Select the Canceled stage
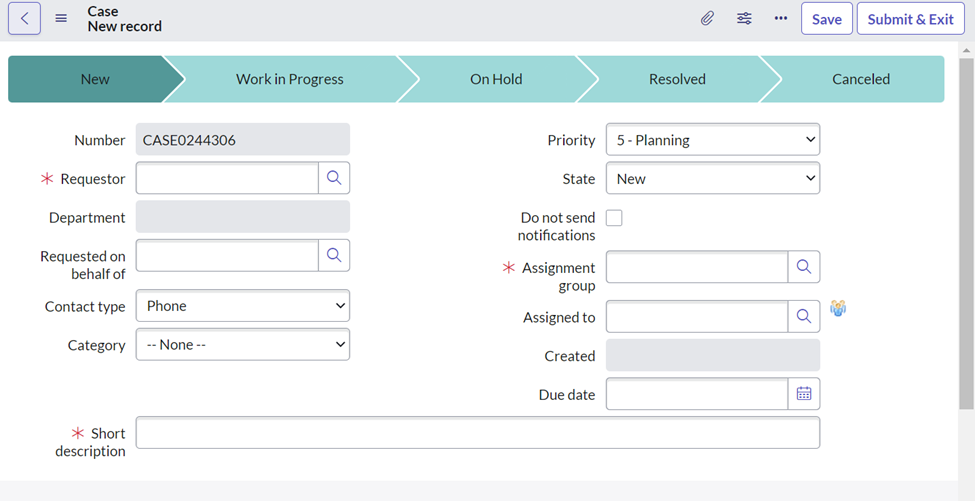 click(x=861, y=79)
